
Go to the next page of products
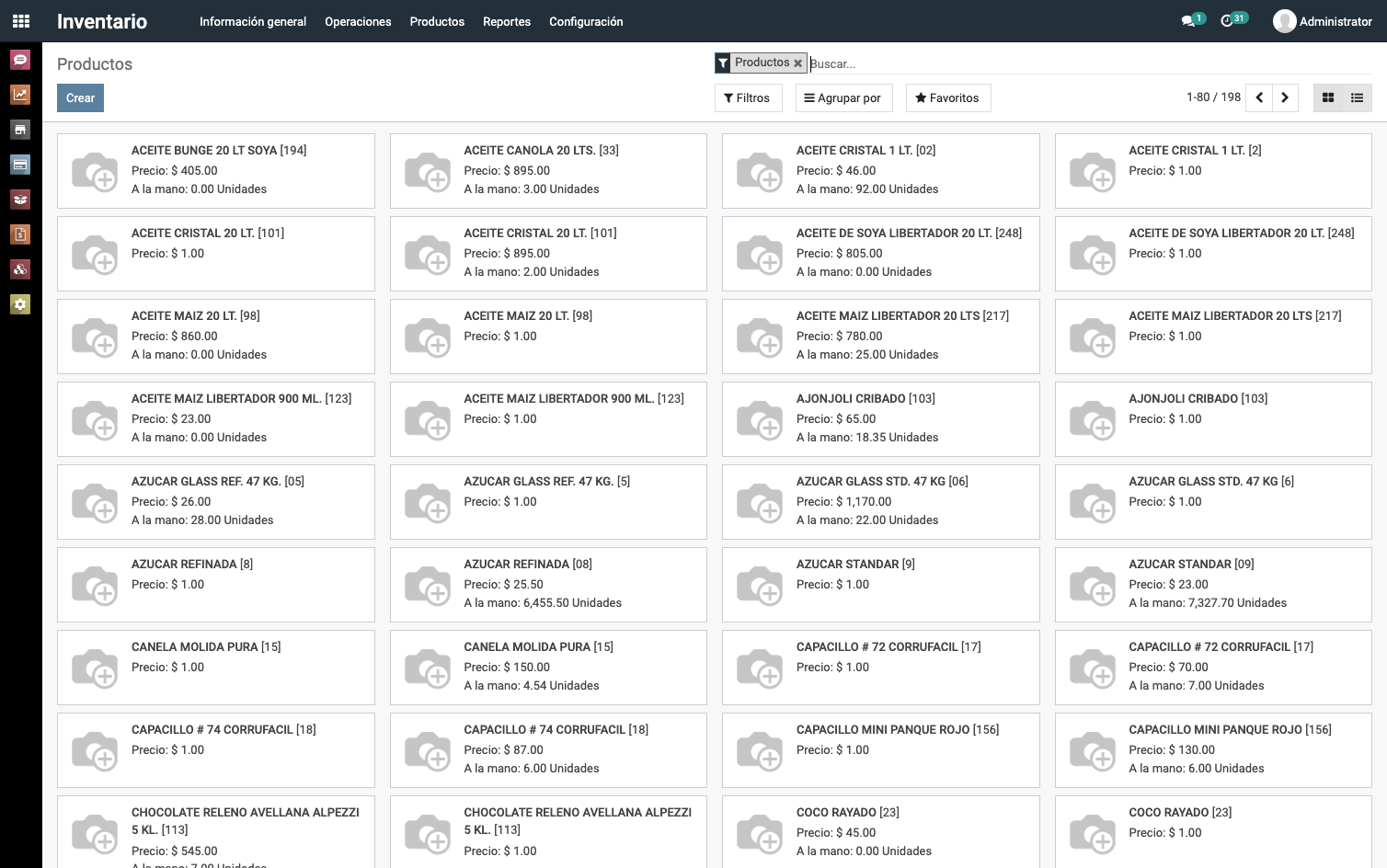pos(1285,97)
